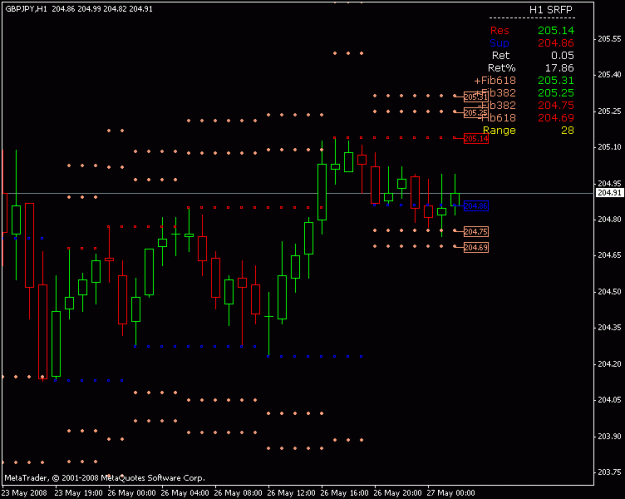Click the blue Sup label
The height and width of the screenshot is (499, 625).
point(499,43)
